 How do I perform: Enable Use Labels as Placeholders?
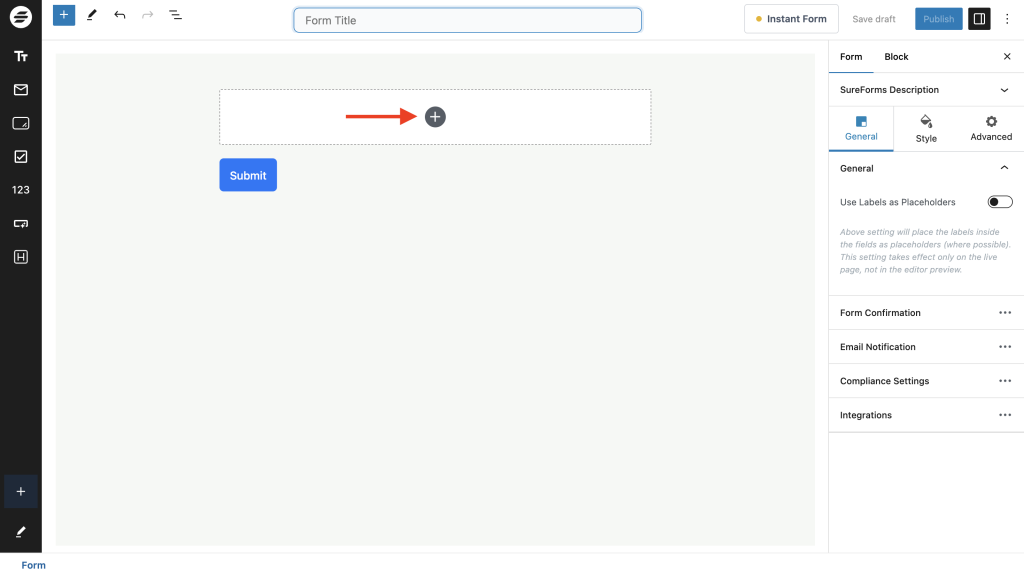999,201
